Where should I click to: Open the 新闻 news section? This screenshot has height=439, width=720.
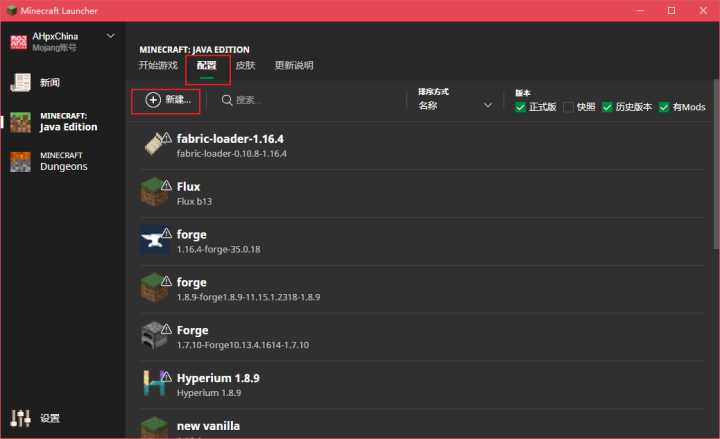[50, 83]
